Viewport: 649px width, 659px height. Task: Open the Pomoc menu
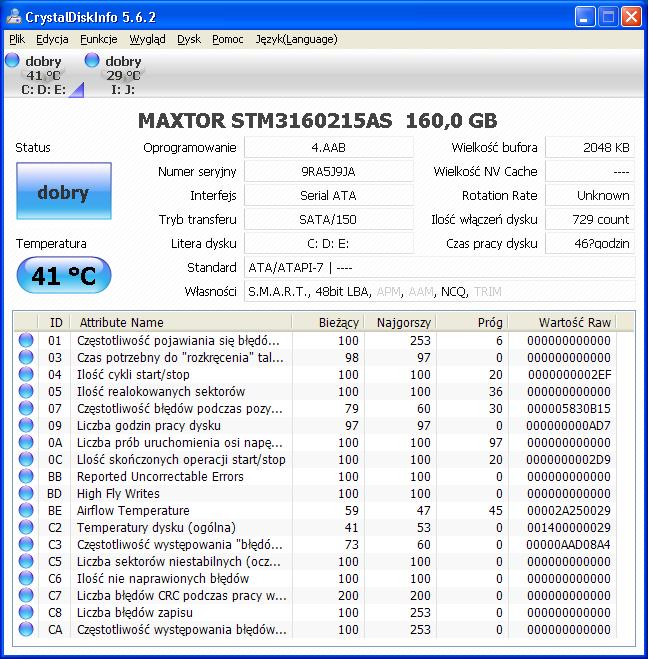pos(228,39)
